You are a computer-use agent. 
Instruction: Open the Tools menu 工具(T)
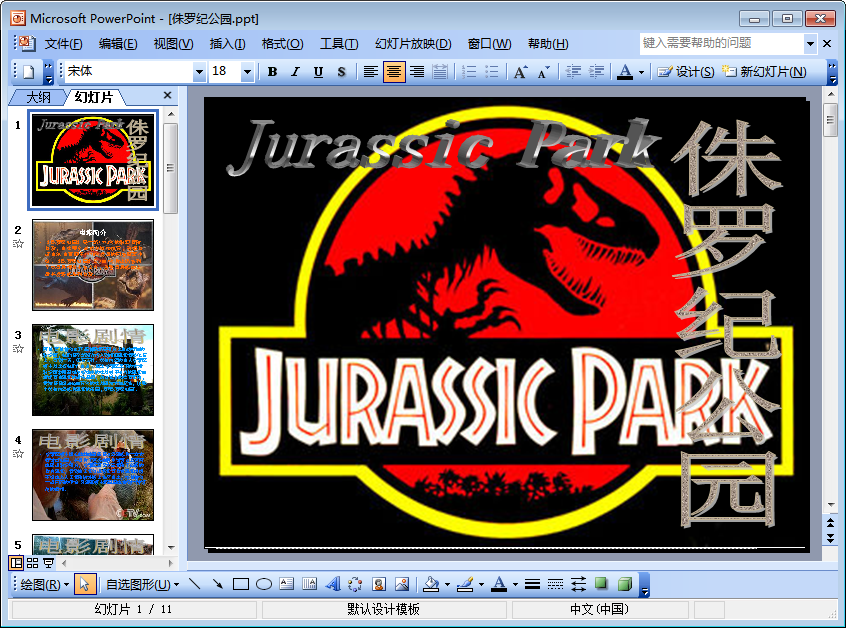coord(339,44)
